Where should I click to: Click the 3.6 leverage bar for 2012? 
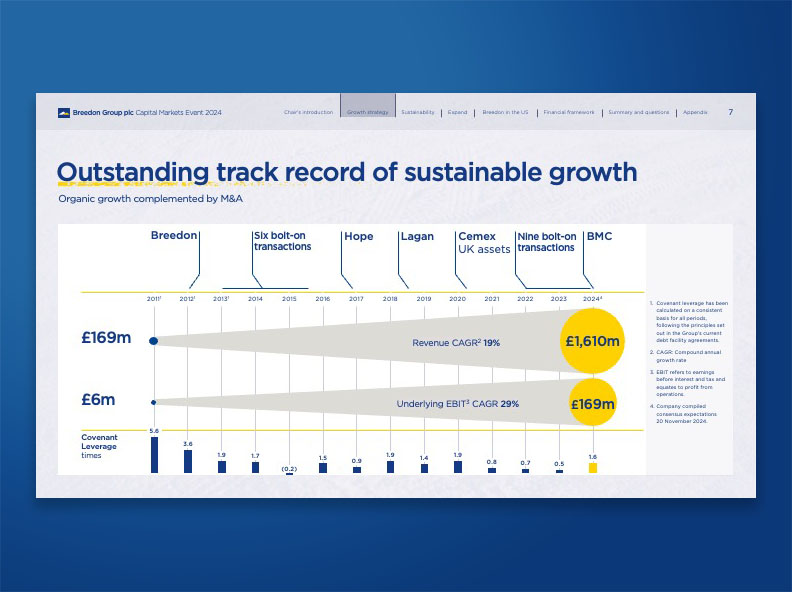pyautogui.click(x=188, y=462)
